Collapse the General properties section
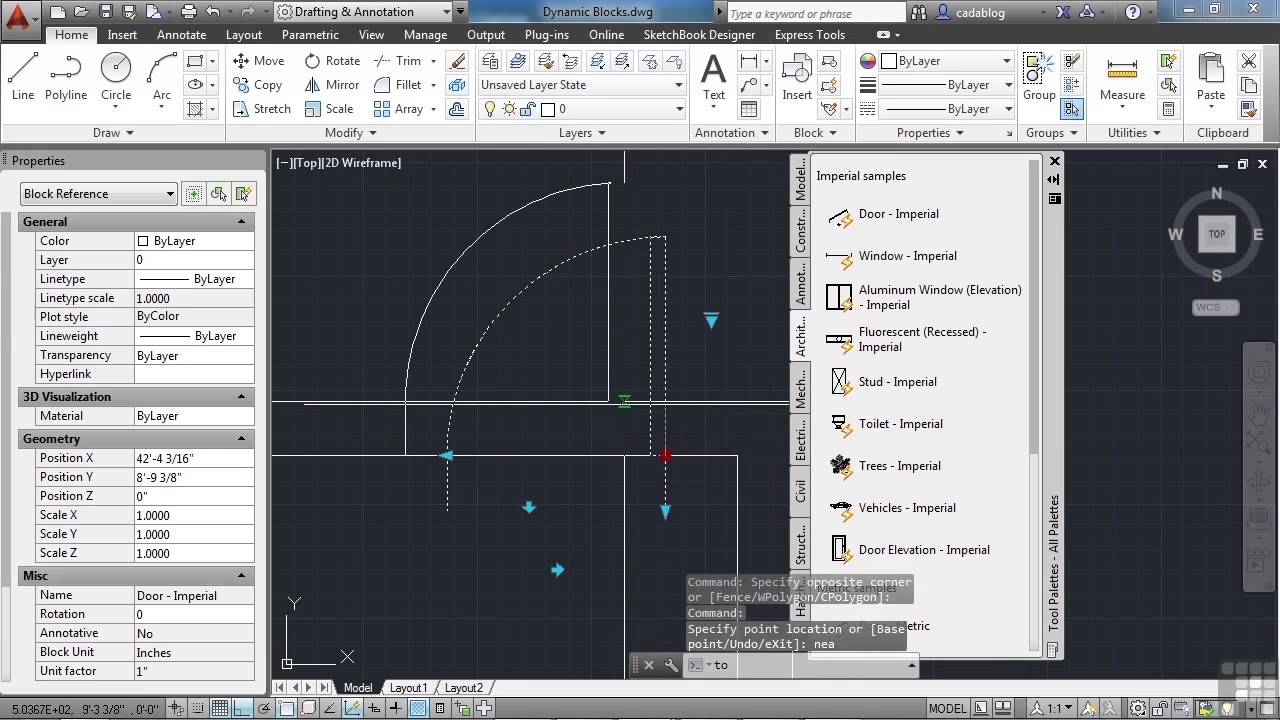The image size is (1280, 720). tap(241, 222)
